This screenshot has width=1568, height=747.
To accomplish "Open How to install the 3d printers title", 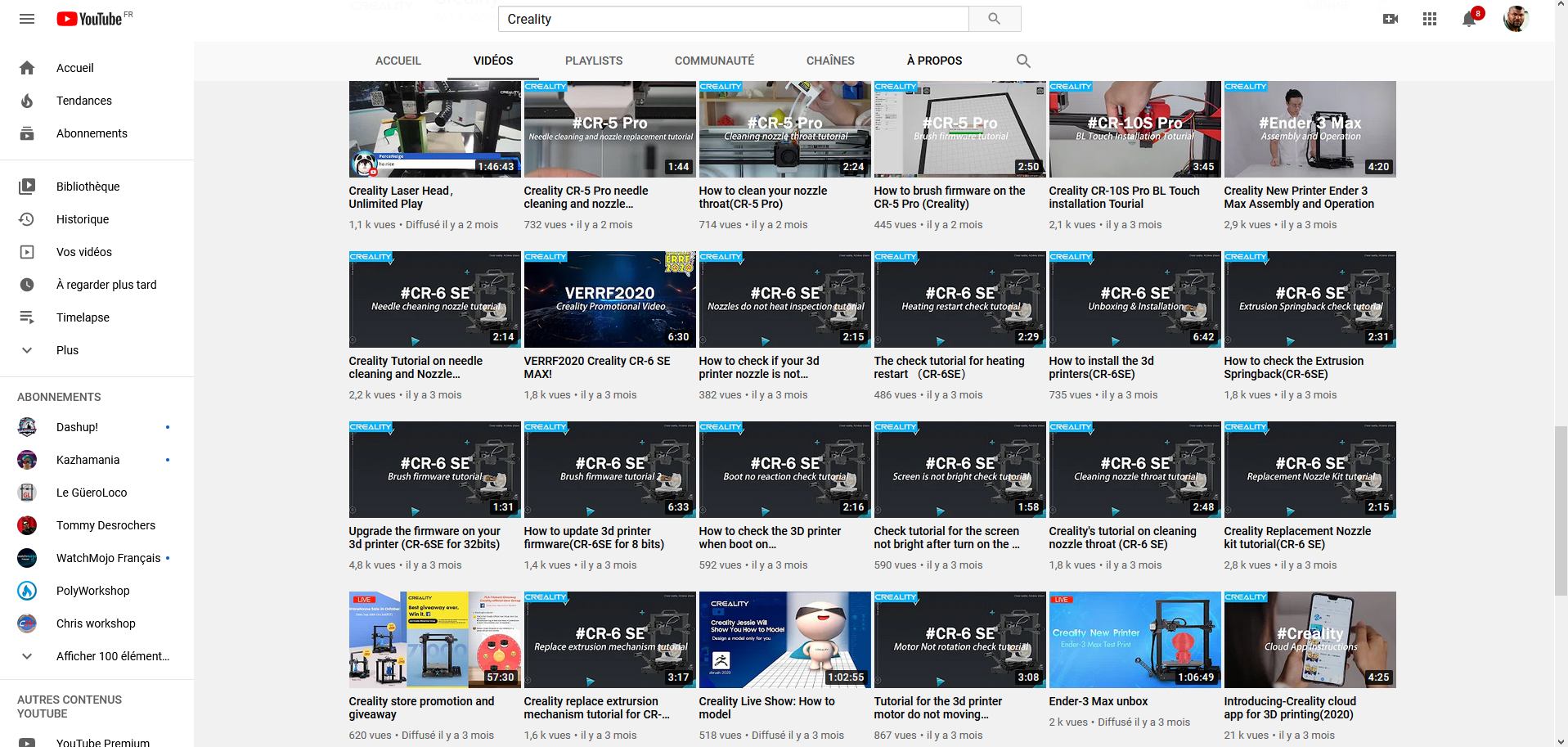I will 1101,367.
